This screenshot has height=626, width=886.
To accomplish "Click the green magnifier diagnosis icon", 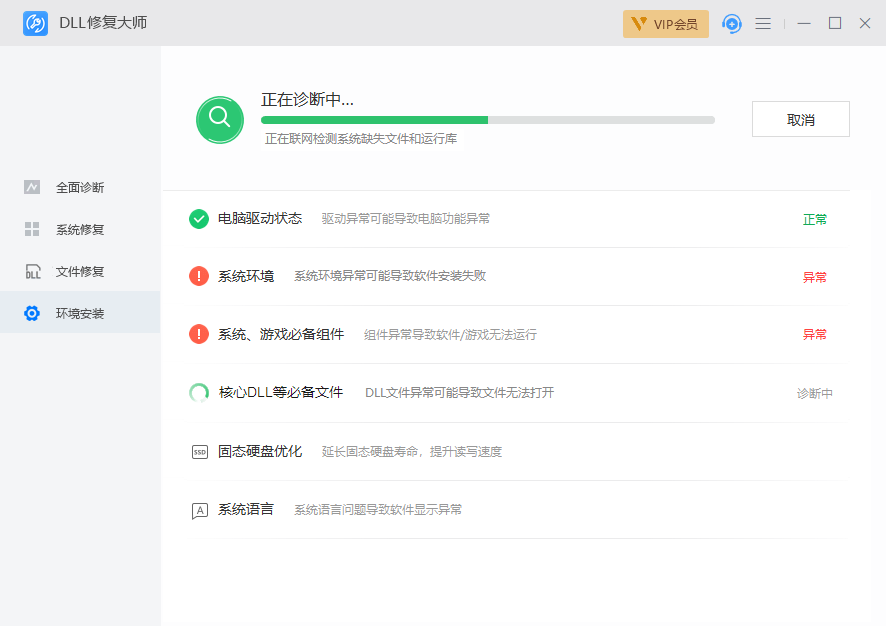I will 220,119.
